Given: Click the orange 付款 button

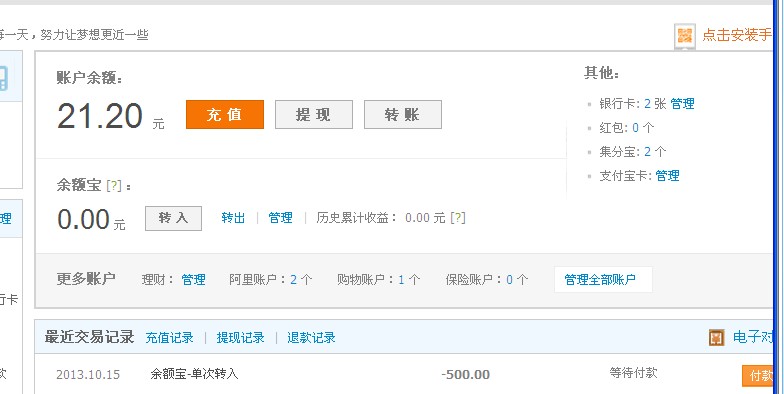Looking at the screenshot, I should tap(758, 376).
